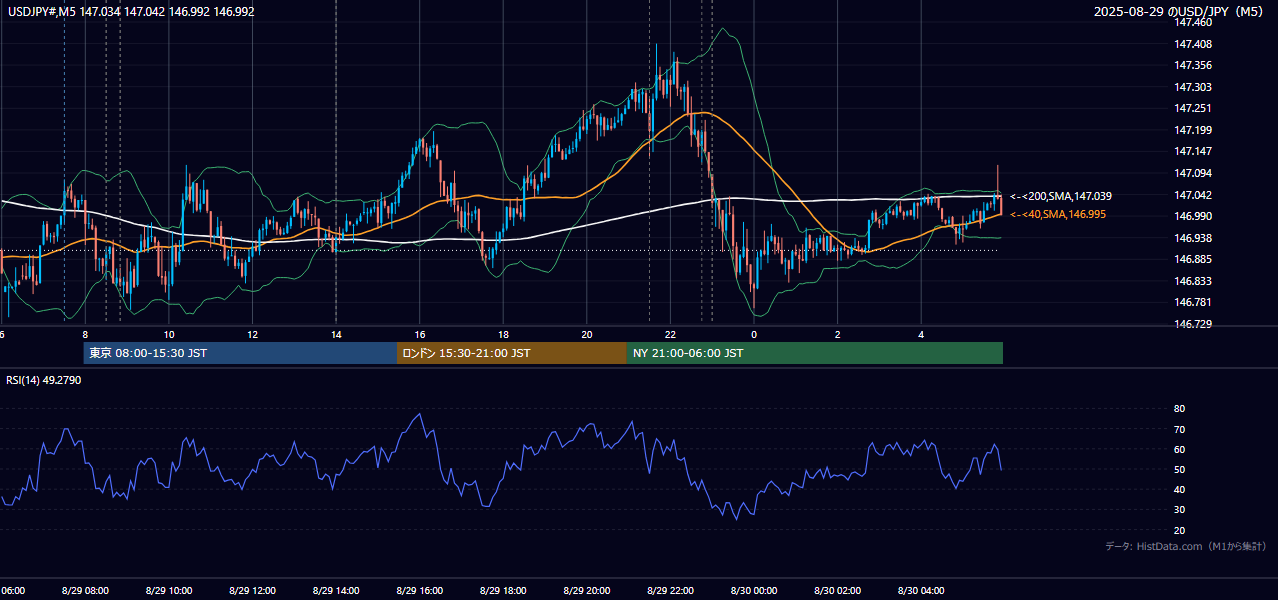Click hour label 0 under the price chart

(754, 334)
